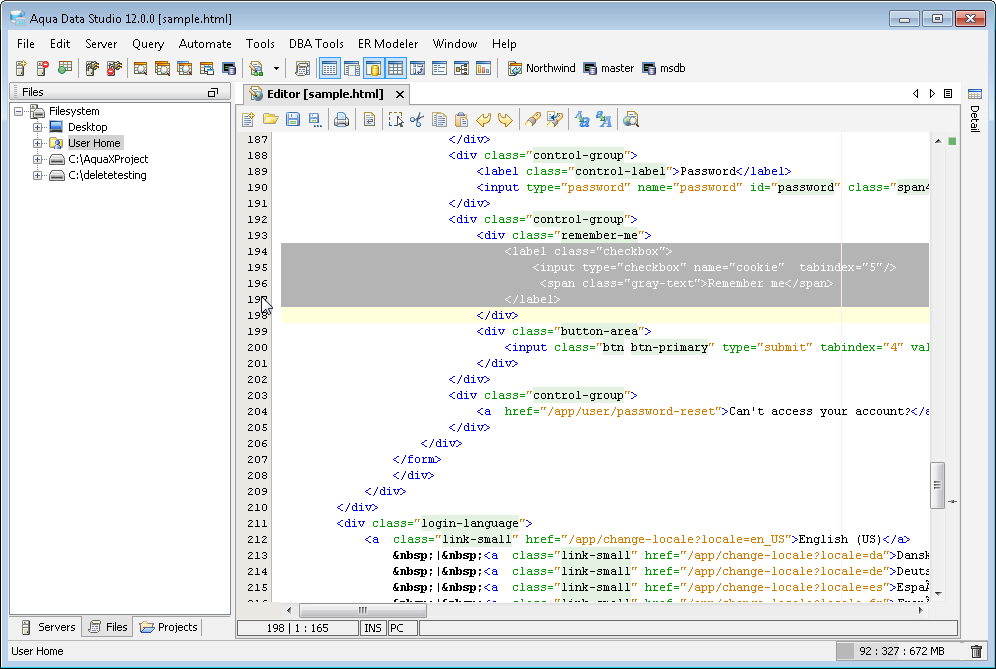996x669 pixels.
Task: Collapse the Filesystem root node
Action: point(20,111)
